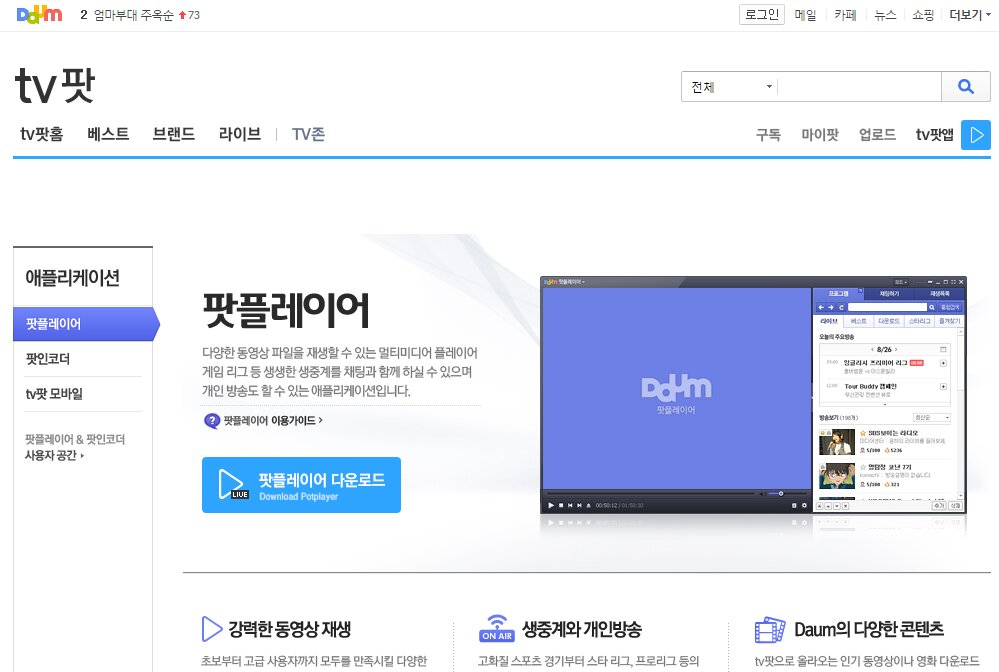Click the blue play icon next to tv팟앱
Image resolution: width=999 pixels, height=672 pixels.
tap(976, 134)
